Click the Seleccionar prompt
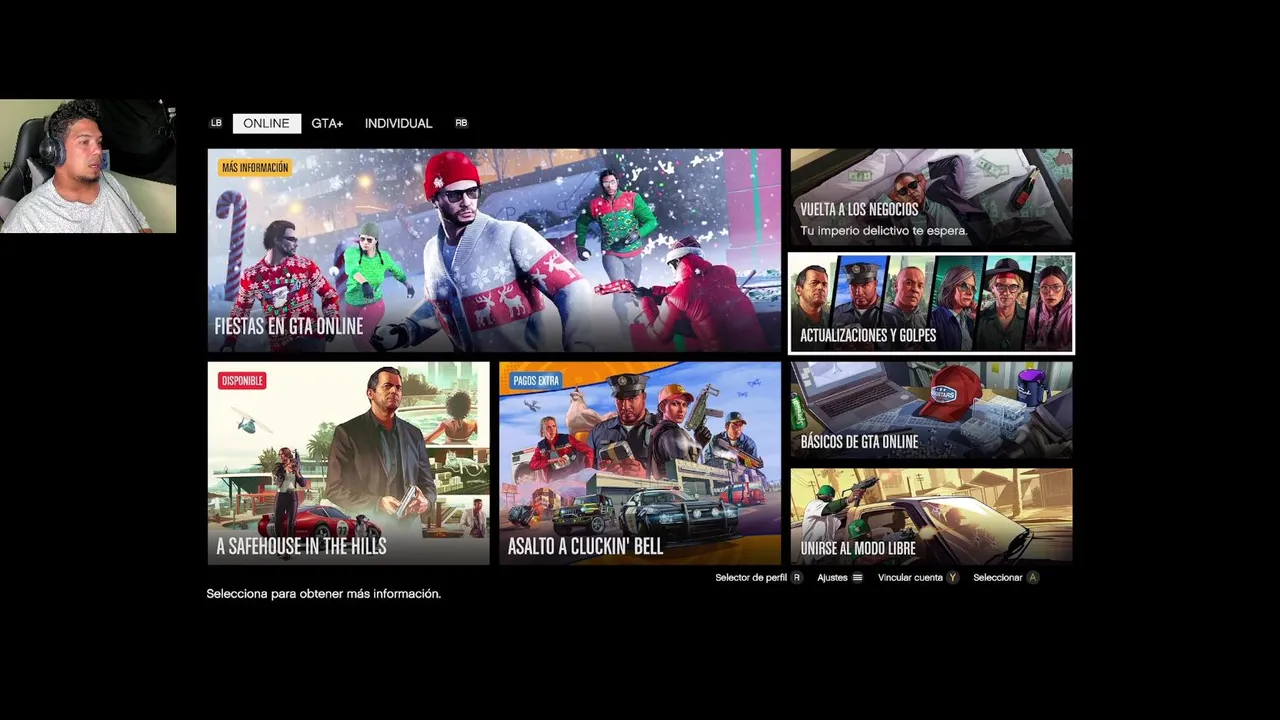Viewport: 1280px width, 720px height. pos(998,578)
